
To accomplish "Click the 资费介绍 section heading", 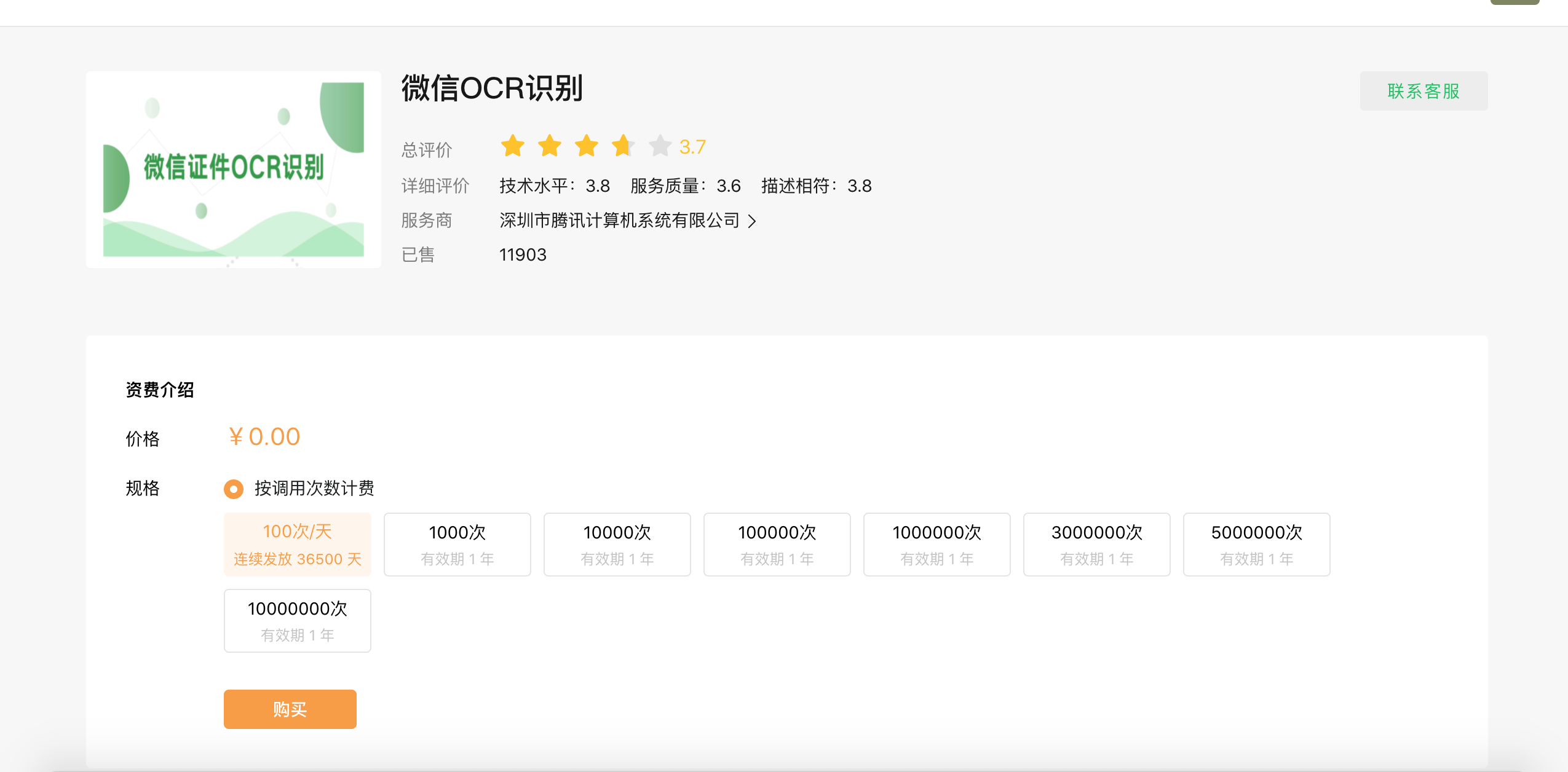I will click(160, 390).
